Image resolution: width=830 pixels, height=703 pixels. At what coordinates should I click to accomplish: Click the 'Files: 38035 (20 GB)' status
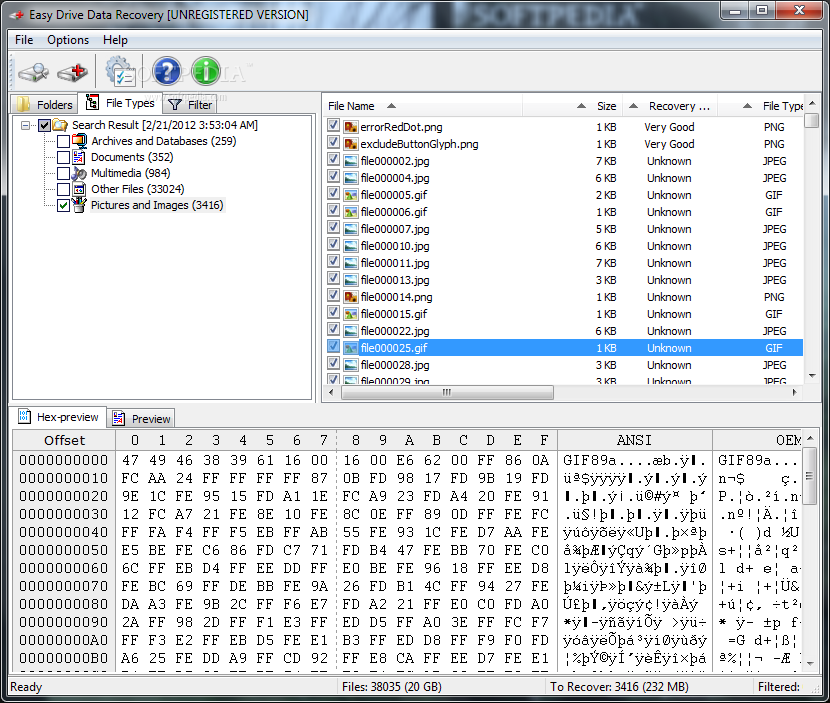click(392, 687)
